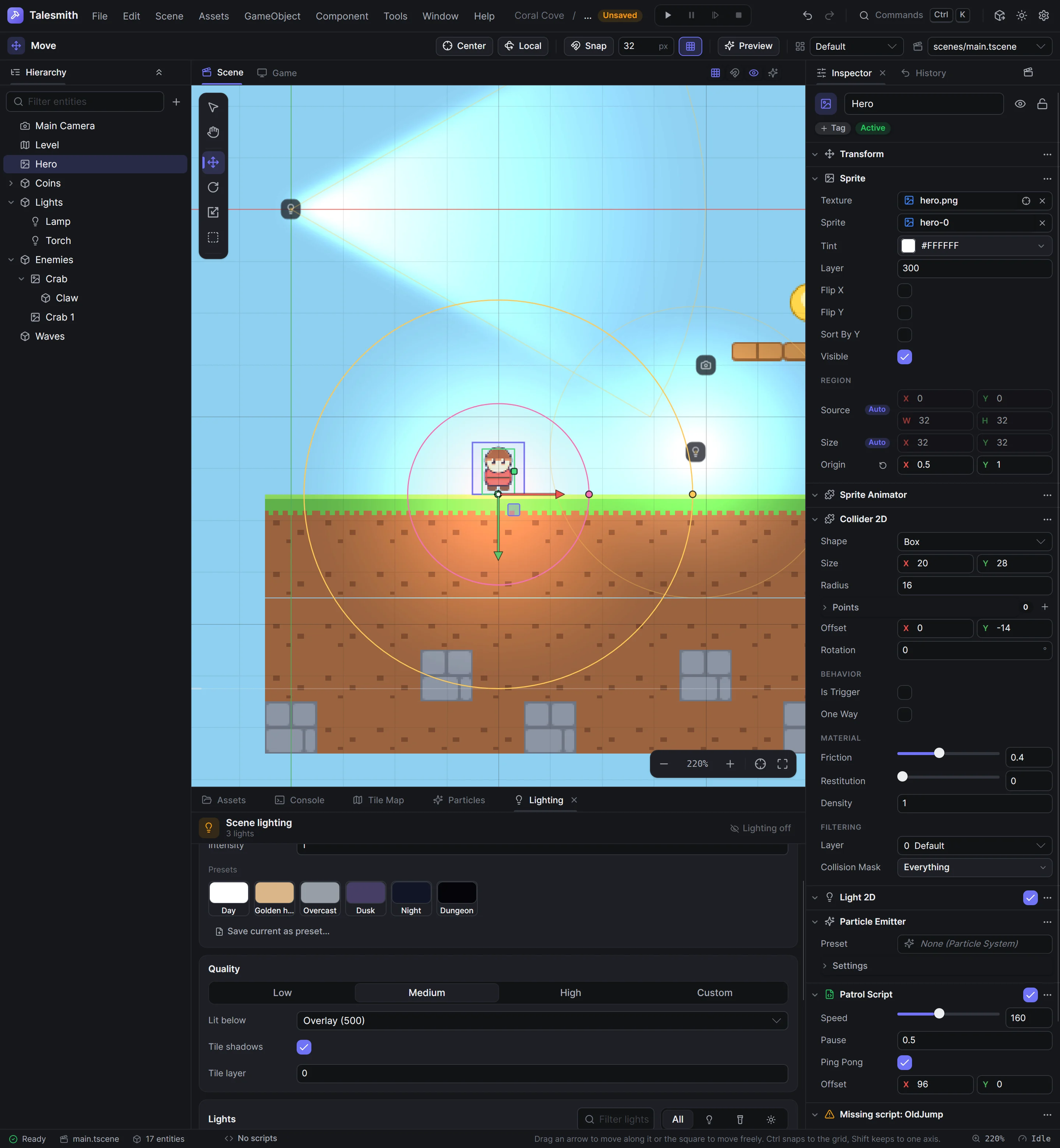The height and width of the screenshot is (1148, 1060).
Task: Select the Rect marquee tool
Action: 213,237
